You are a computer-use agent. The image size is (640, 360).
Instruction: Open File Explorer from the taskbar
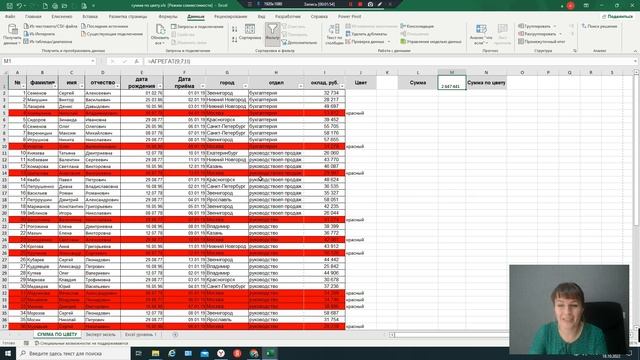pyautogui.click(x=156, y=353)
